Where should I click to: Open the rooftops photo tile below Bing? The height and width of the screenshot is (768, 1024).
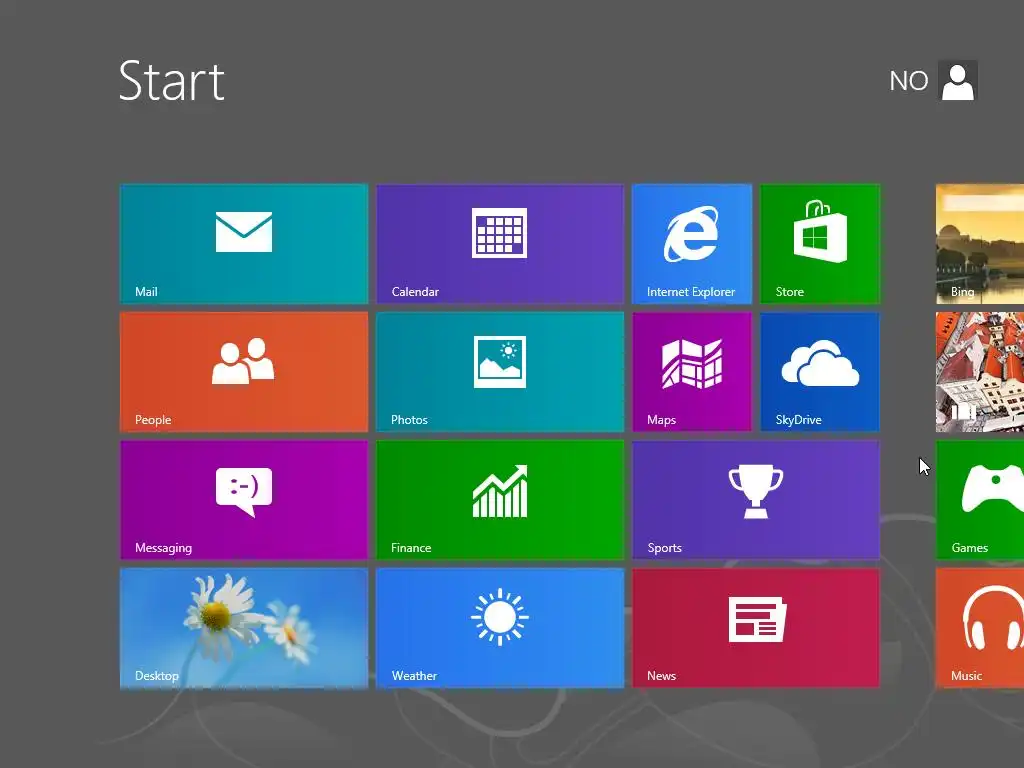980,372
